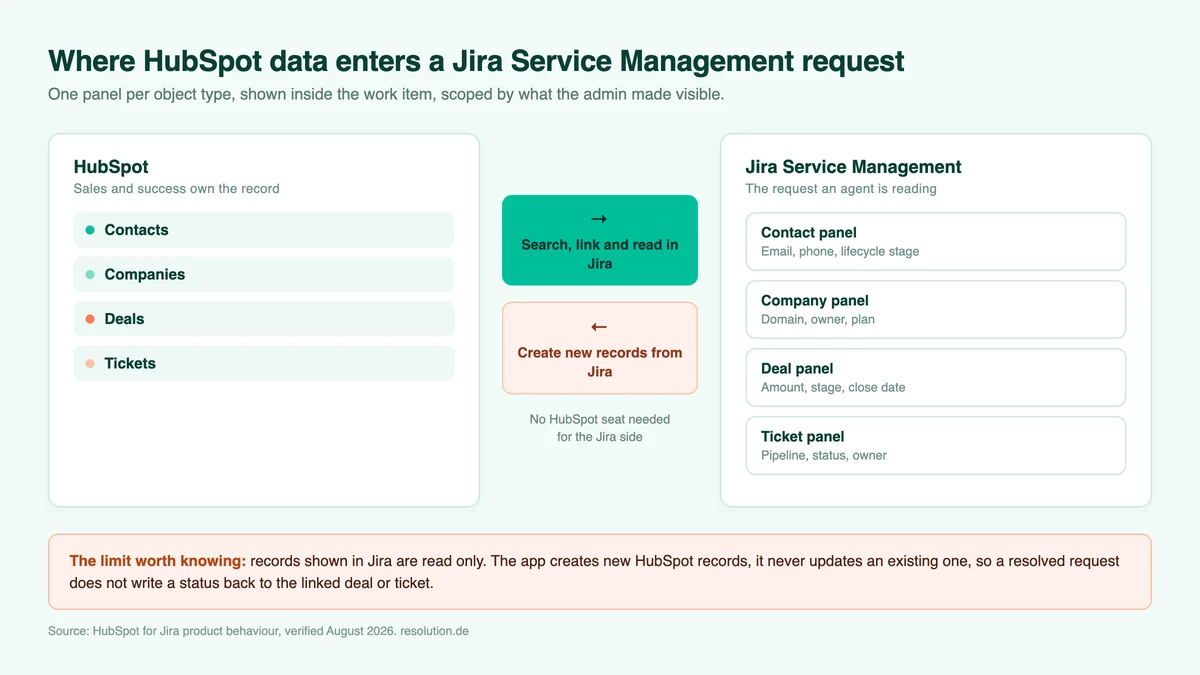
Task: Click 'The request an agent is reading'
Action: (x=841, y=188)
